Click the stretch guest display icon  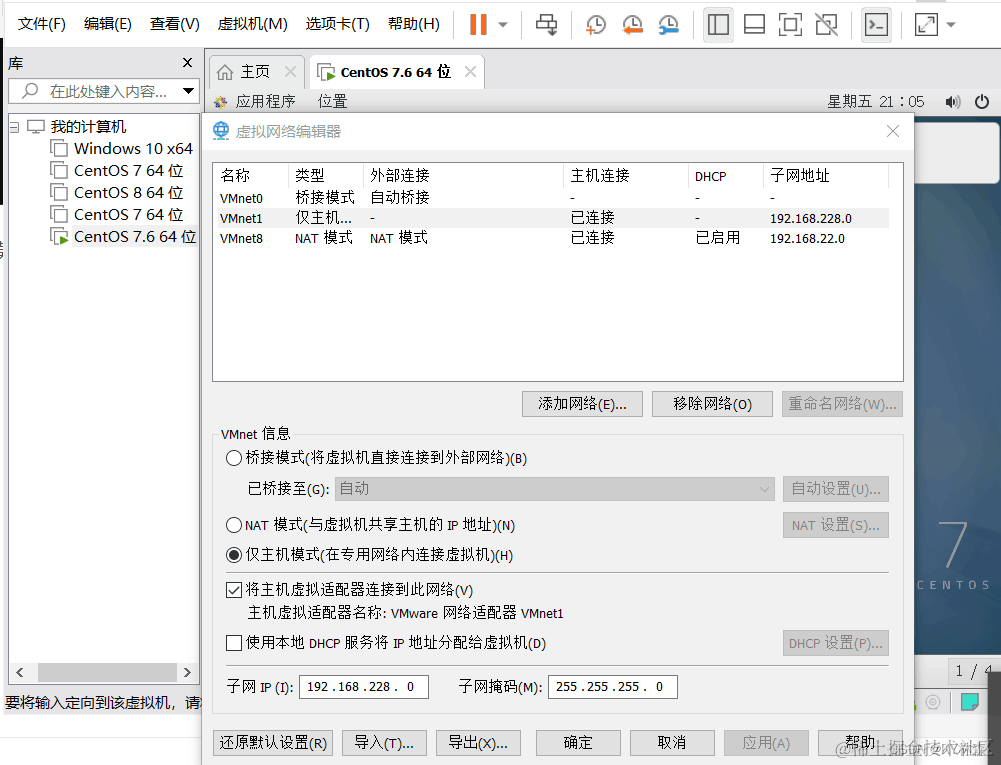(x=926, y=25)
